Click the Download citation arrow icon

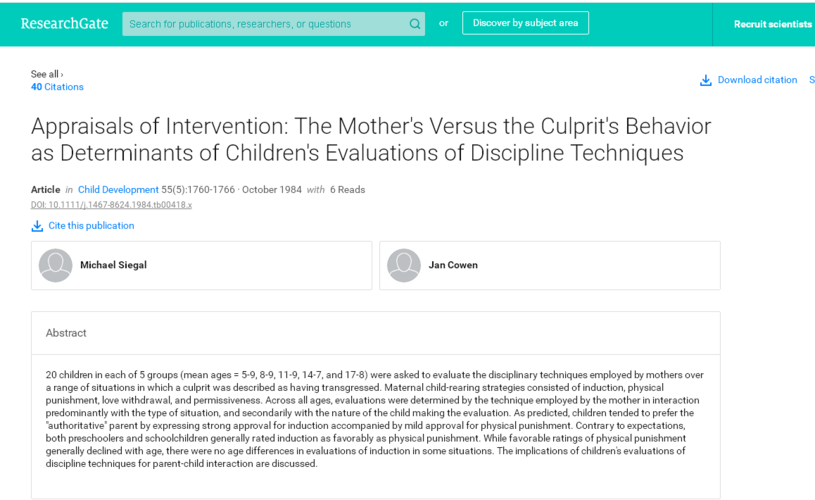(705, 80)
